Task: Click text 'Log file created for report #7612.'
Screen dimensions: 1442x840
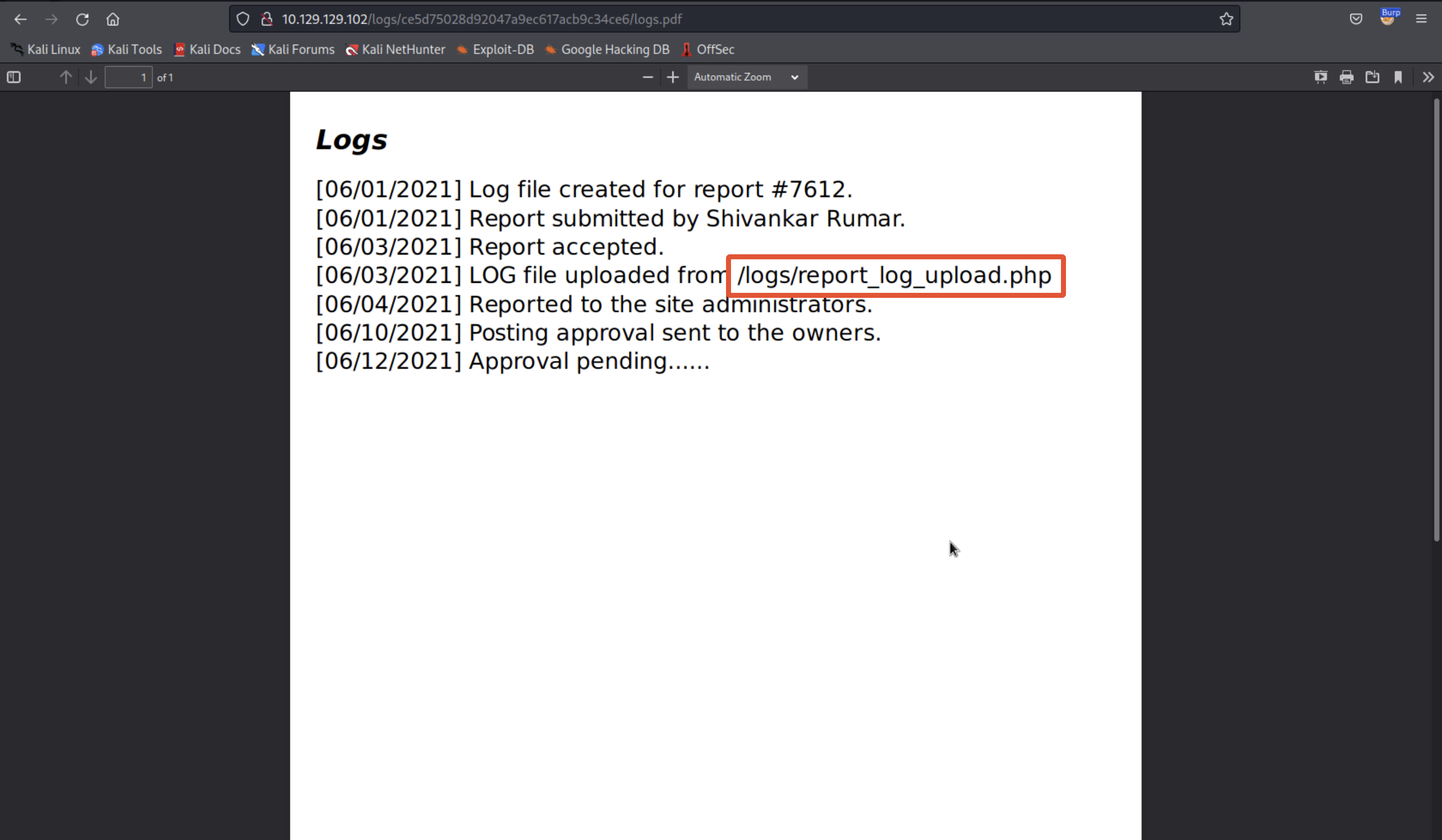Action: [661, 189]
